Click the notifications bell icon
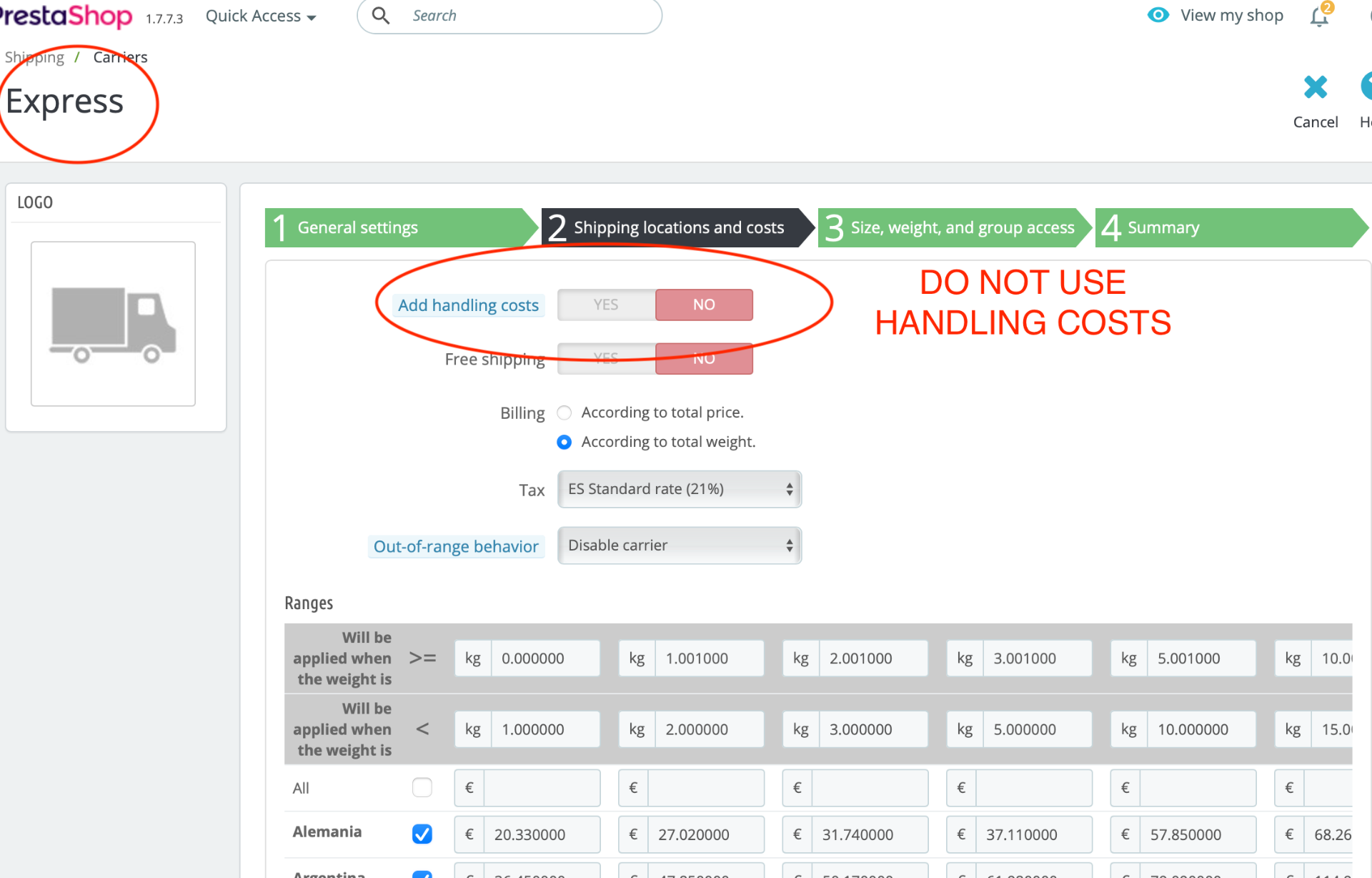Viewport: 1372px width, 878px height. 1319,16
